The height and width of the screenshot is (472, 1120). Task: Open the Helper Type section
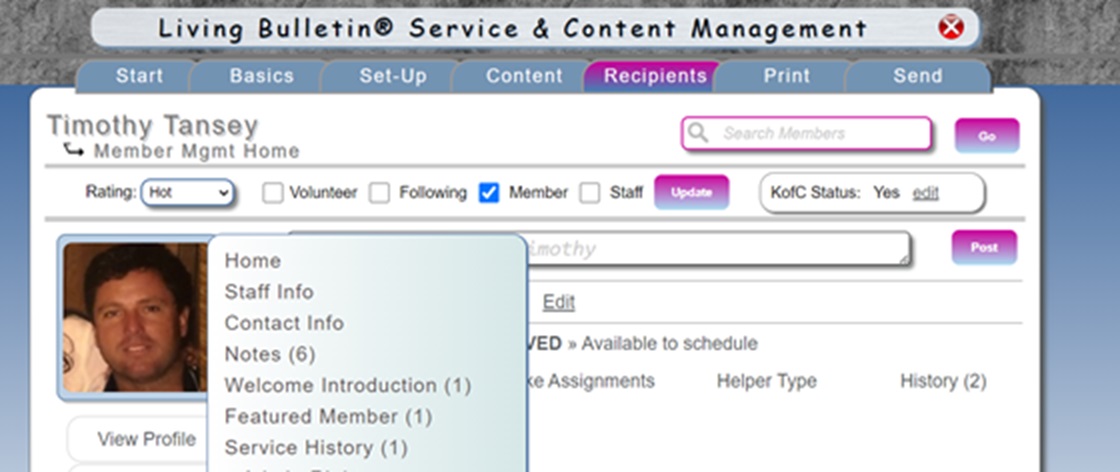pos(766,381)
